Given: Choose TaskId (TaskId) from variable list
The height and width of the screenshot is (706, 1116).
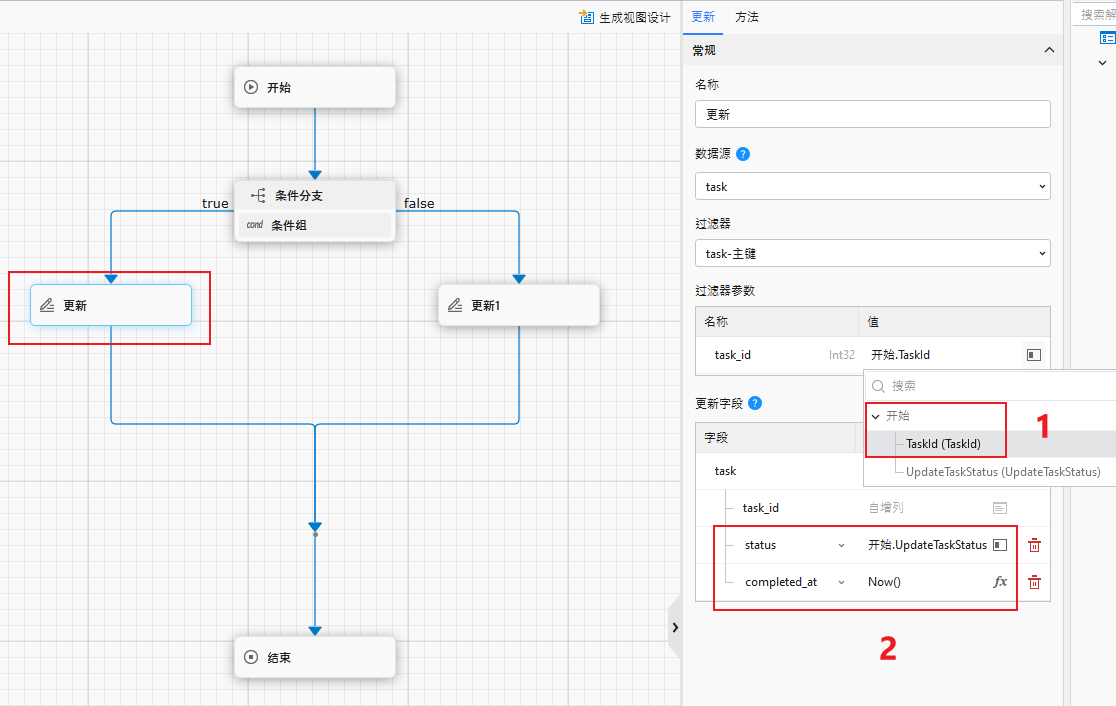Looking at the screenshot, I should pos(943,443).
